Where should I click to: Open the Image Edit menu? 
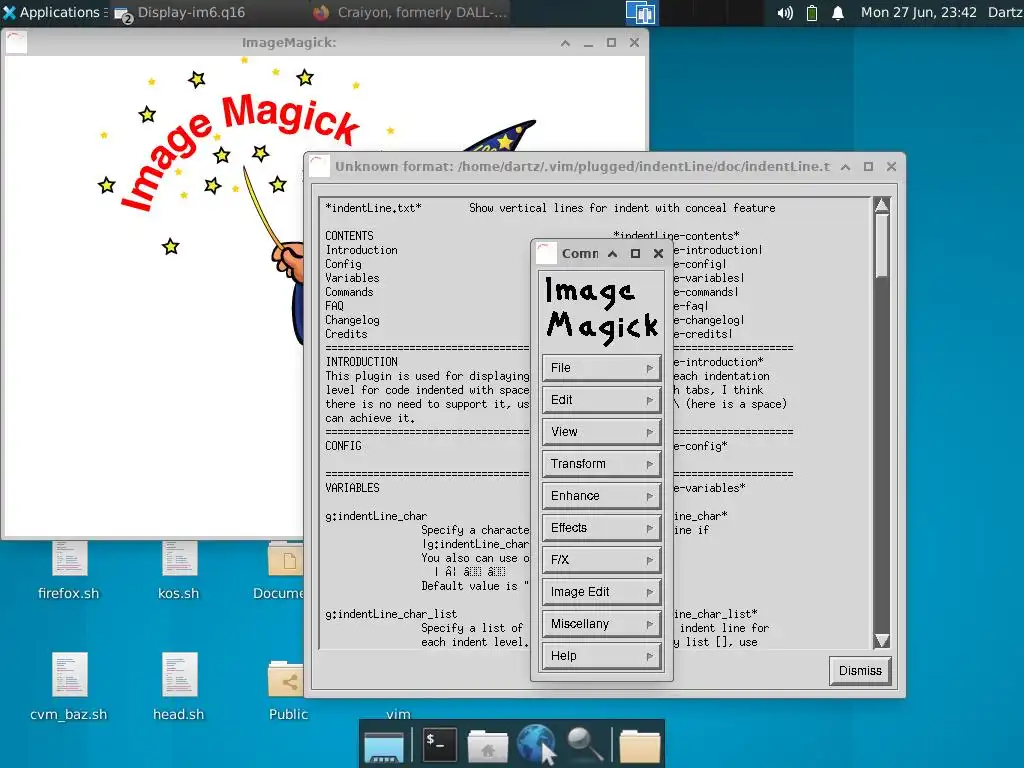[x=601, y=592]
